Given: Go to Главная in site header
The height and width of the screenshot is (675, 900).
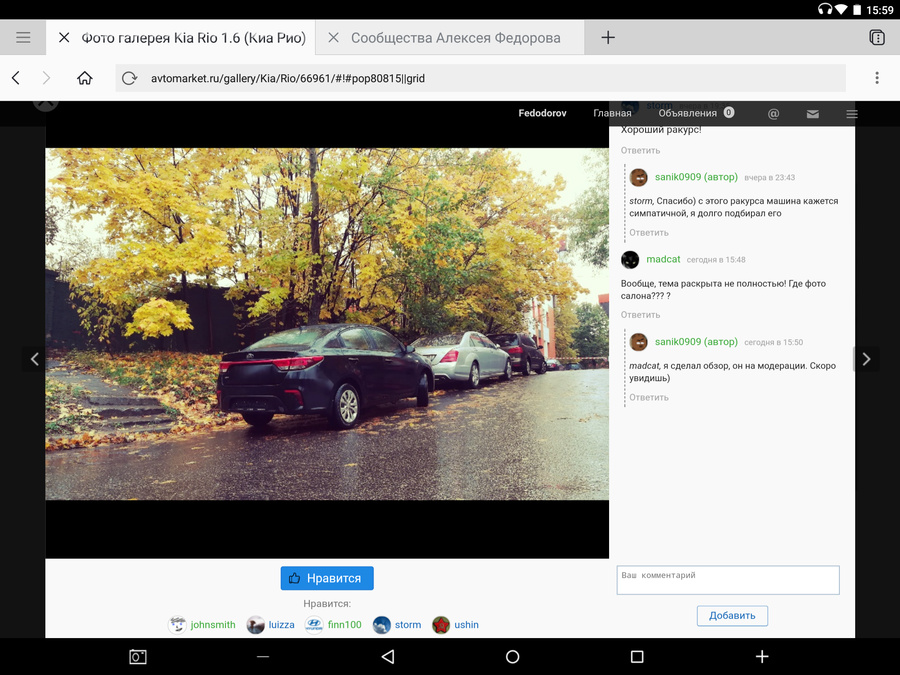Looking at the screenshot, I should (x=612, y=113).
